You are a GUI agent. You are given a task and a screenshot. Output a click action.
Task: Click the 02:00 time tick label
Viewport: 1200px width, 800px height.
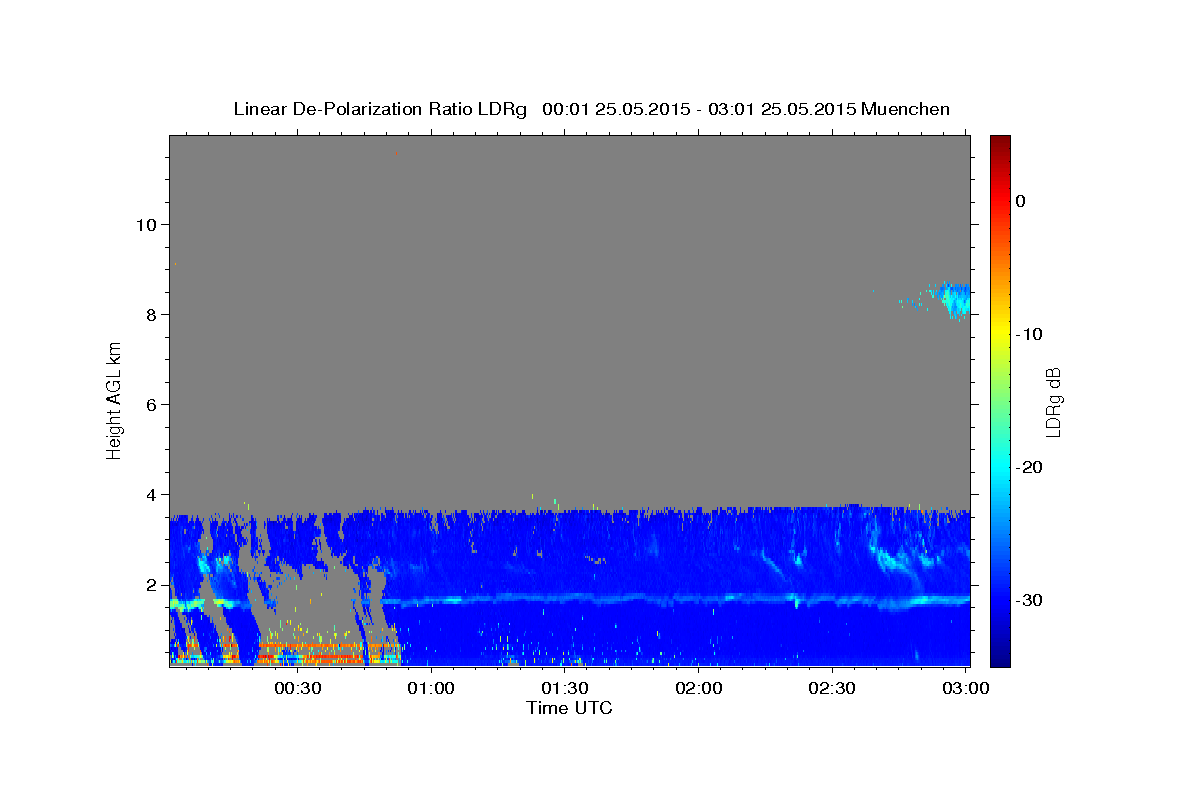click(698, 688)
